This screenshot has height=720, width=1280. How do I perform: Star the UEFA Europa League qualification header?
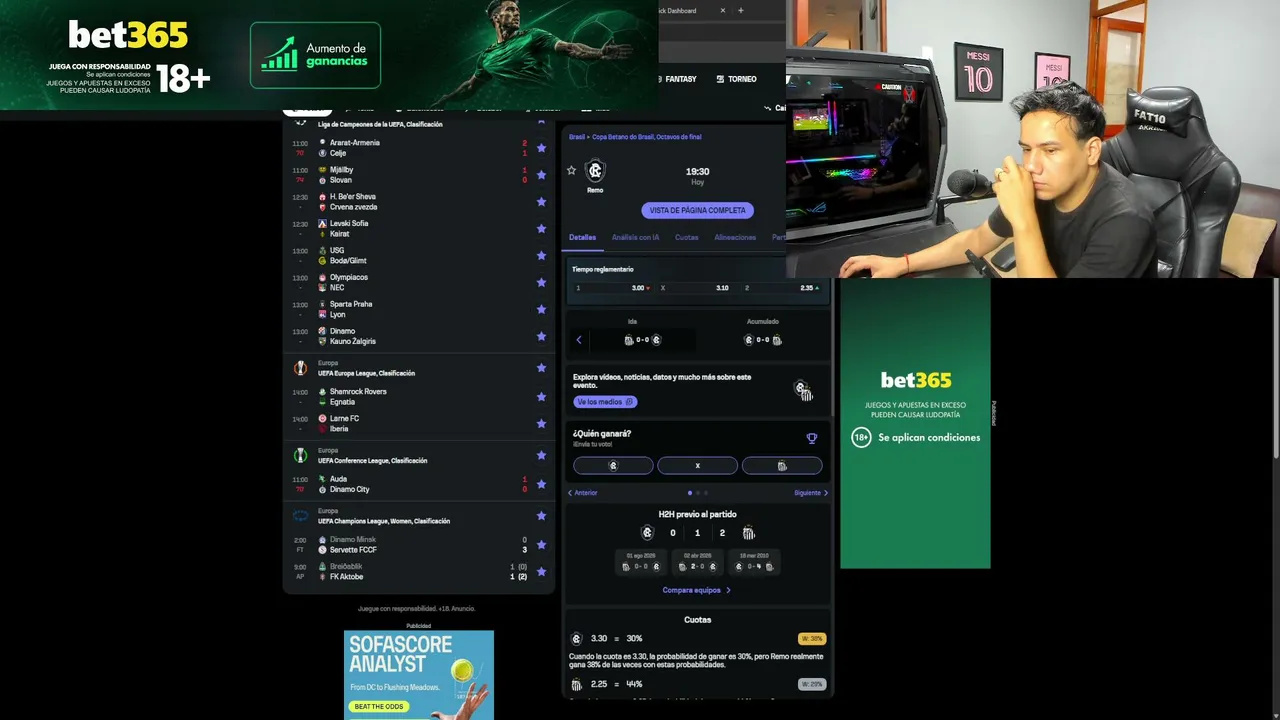pos(541,368)
